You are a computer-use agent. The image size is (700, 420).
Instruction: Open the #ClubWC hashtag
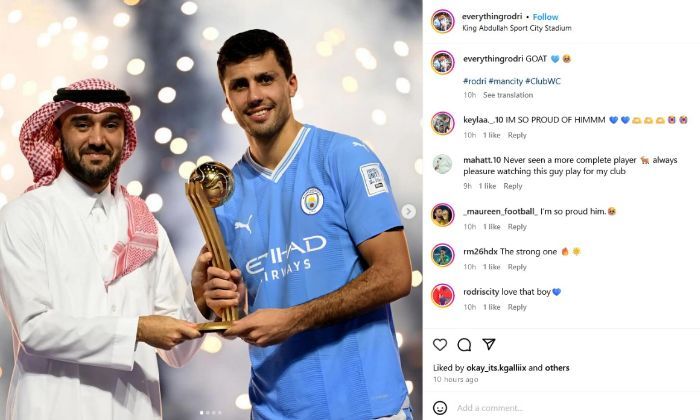pyautogui.click(x=542, y=81)
